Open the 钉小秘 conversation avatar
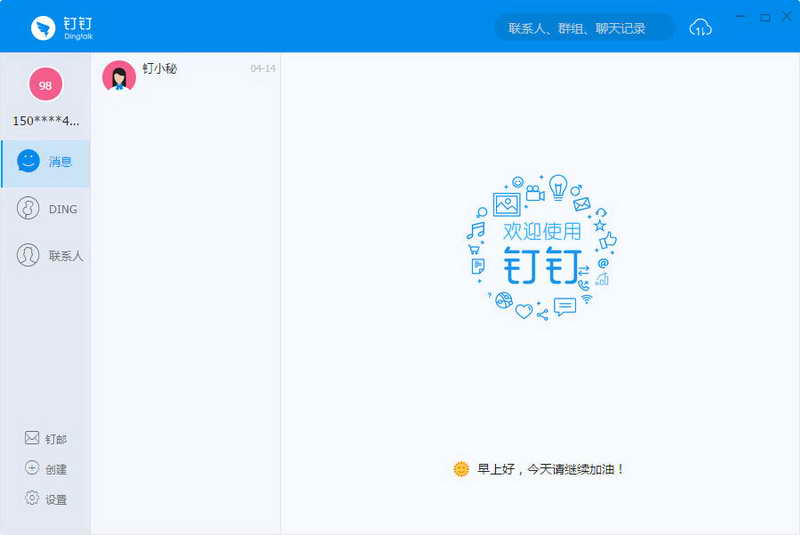The image size is (800, 535). (x=119, y=77)
